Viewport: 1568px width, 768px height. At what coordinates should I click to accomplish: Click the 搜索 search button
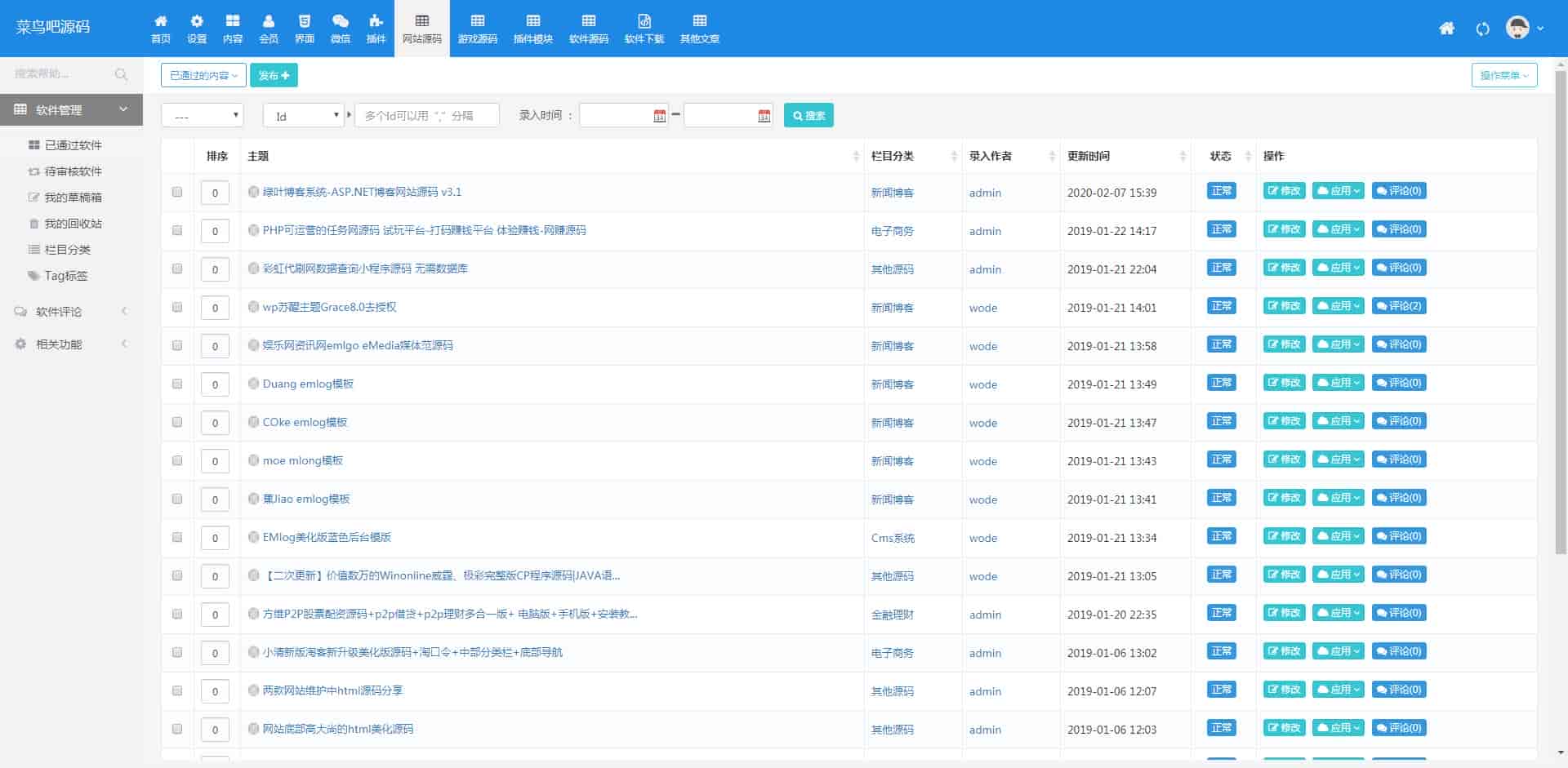tap(808, 116)
